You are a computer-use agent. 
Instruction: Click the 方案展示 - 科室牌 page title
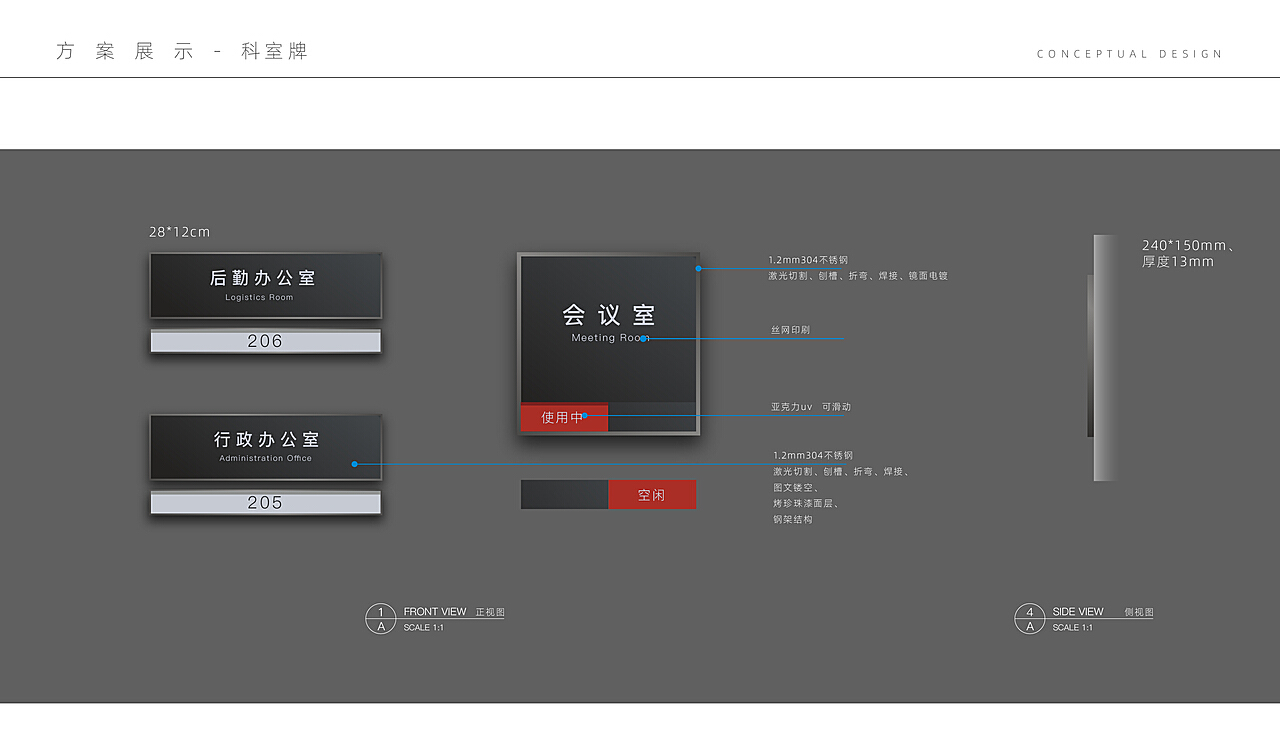[182, 52]
